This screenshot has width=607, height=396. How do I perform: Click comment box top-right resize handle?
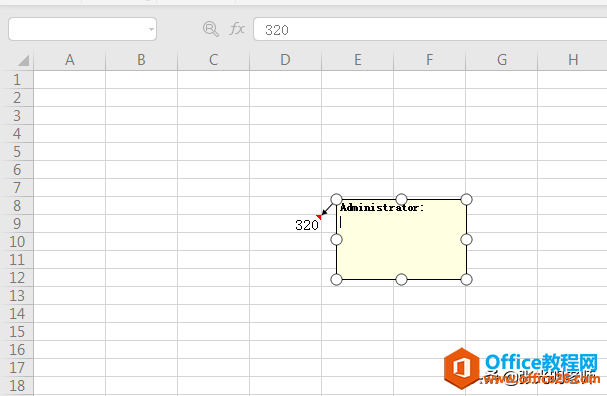pos(466,199)
